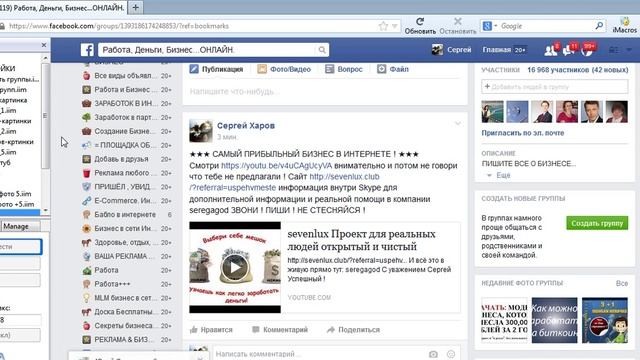
Task: Click the browser Остановить stop icon
Action: click(x=458, y=21)
